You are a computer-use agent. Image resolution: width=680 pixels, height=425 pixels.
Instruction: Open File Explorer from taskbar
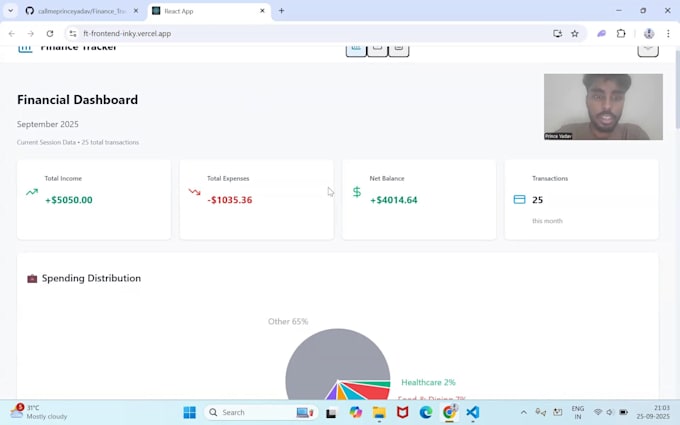coord(379,412)
